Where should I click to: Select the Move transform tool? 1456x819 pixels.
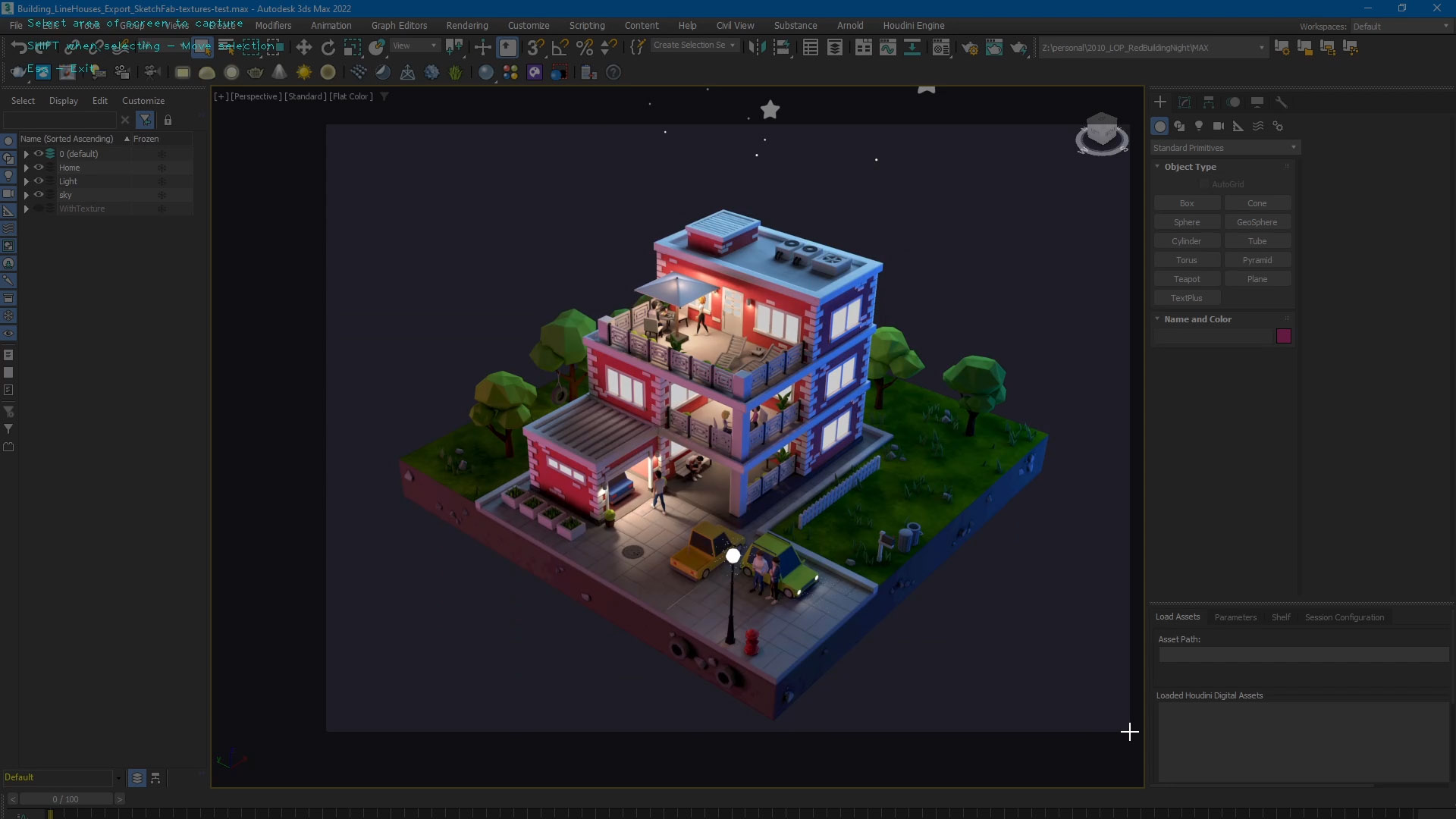(303, 47)
